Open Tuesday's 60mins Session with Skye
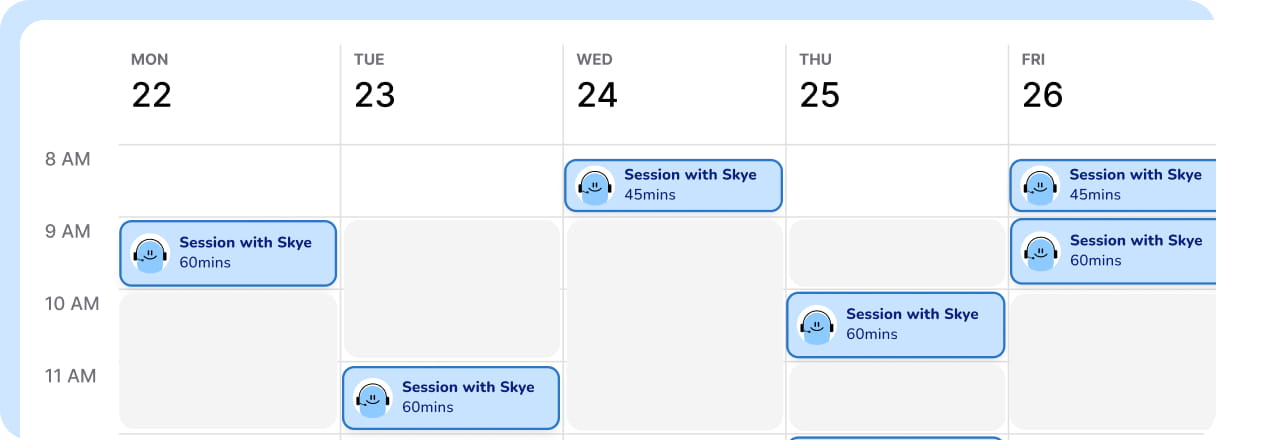The height and width of the screenshot is (440, 1280). pyautogui.click(x=451, y=398)
